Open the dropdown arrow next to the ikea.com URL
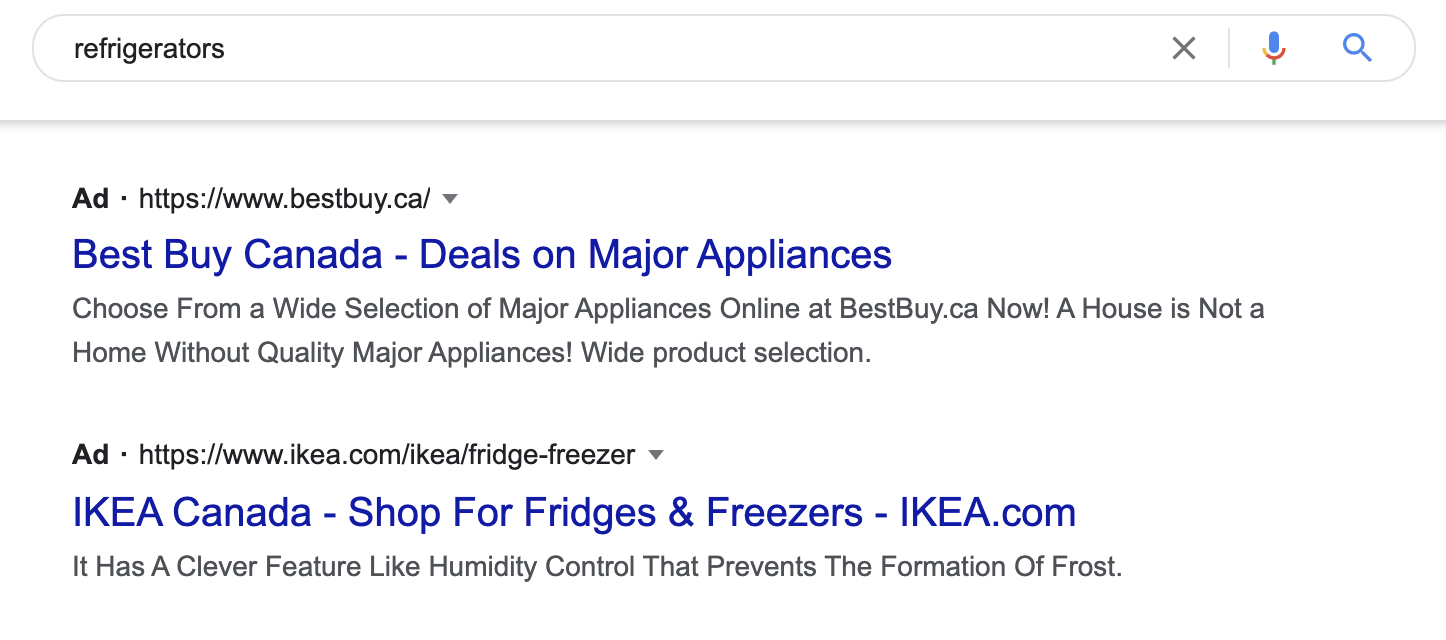This screenshot has width=1446, height=640. pyautogui.click(x=656, y=456)
